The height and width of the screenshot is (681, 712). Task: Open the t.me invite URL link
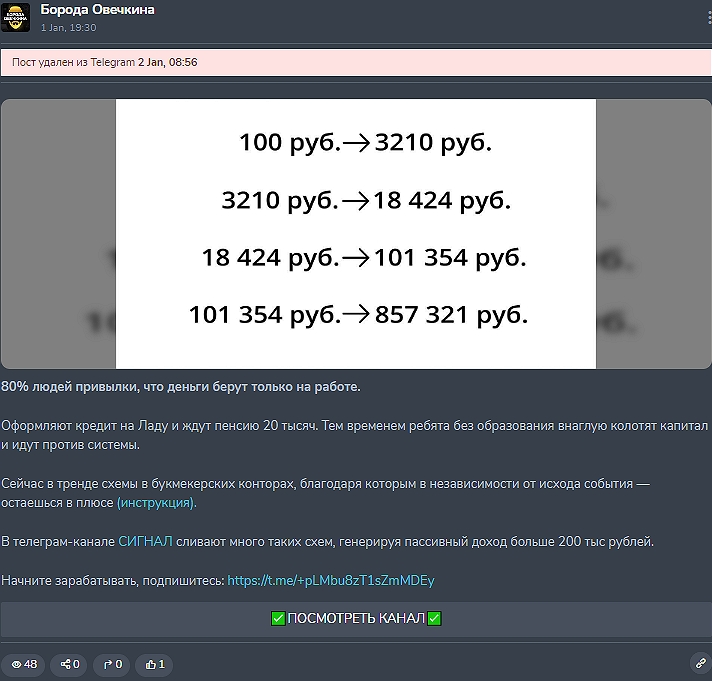tap(331, 580)
